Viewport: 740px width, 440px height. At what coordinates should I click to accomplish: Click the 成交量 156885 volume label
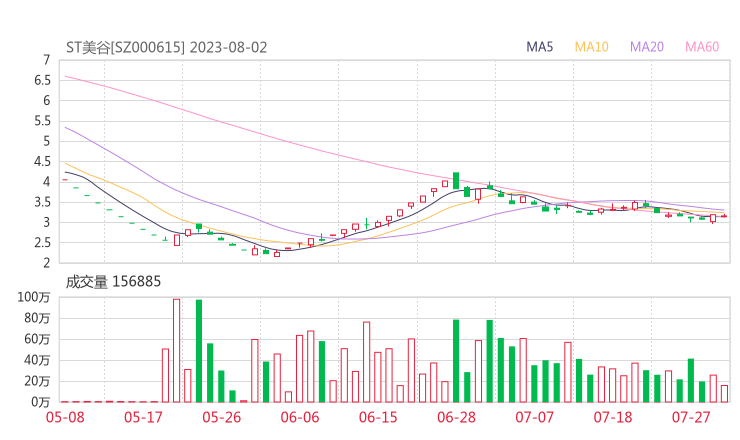pos(113,282)
